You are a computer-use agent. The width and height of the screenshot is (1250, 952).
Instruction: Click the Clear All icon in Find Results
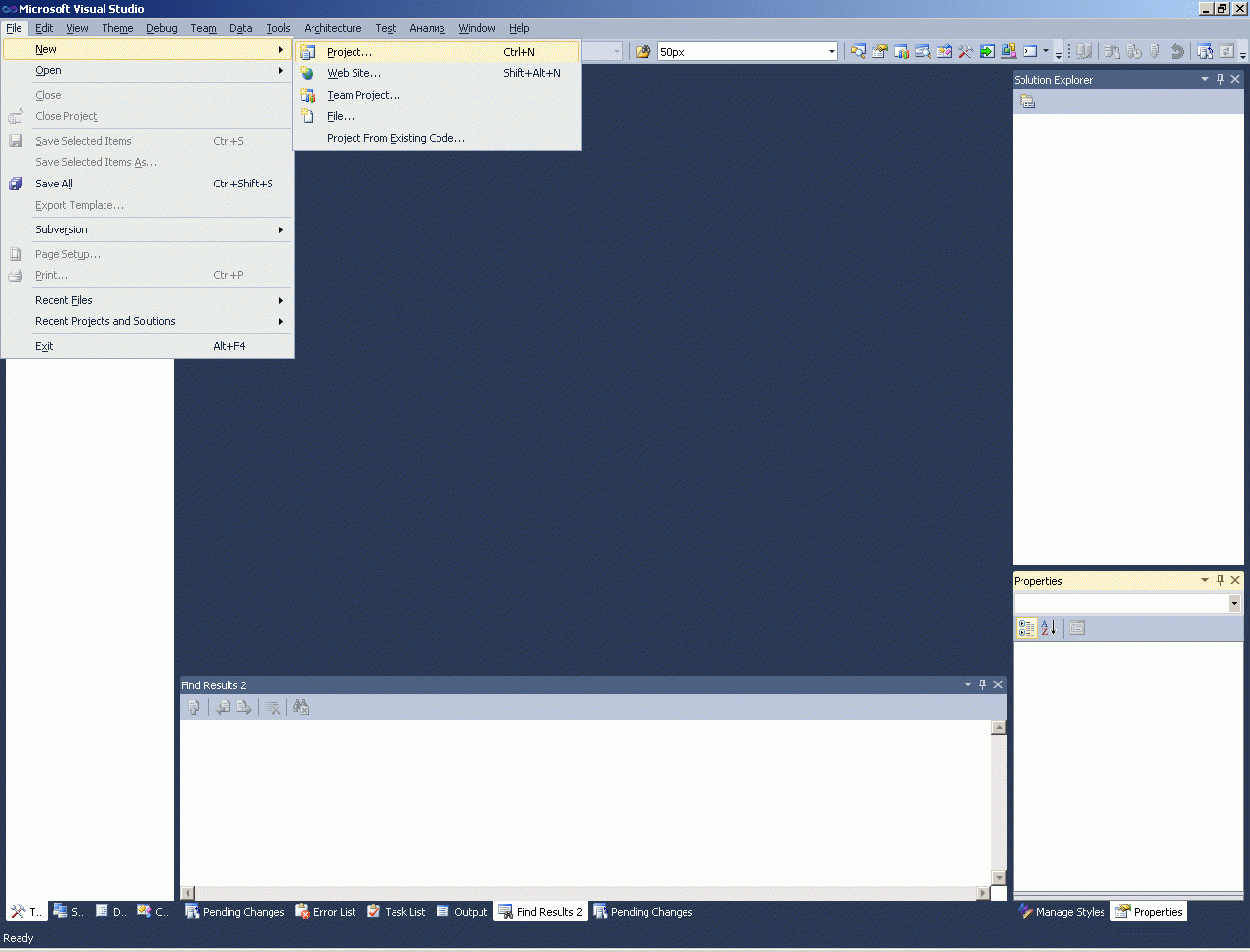273,707
